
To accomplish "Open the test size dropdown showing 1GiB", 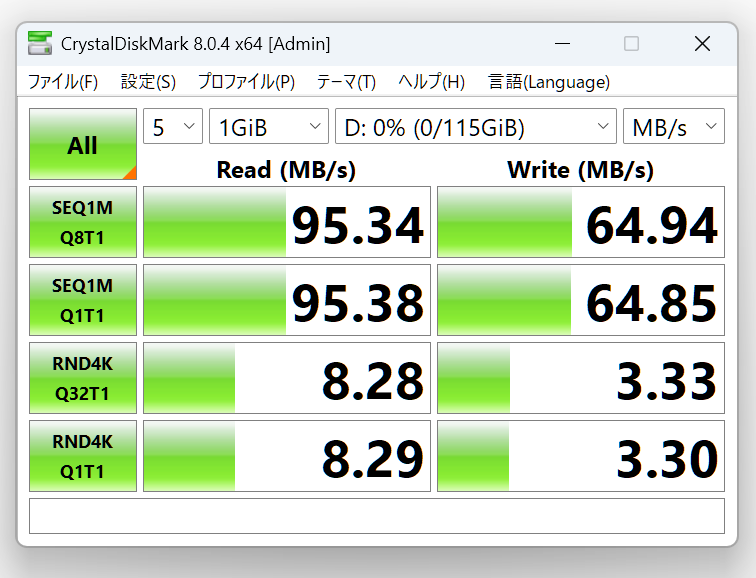I will [x=269, y=126].
